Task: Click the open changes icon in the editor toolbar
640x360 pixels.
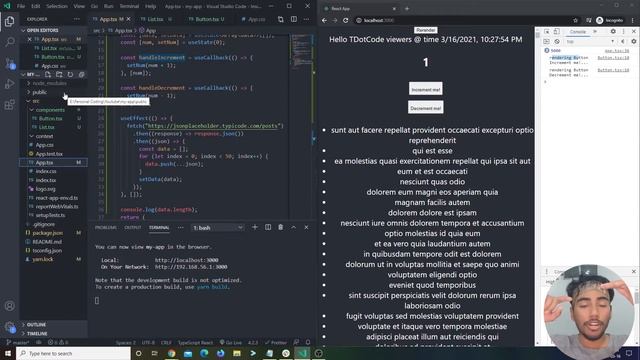Action: coord(280,19)
